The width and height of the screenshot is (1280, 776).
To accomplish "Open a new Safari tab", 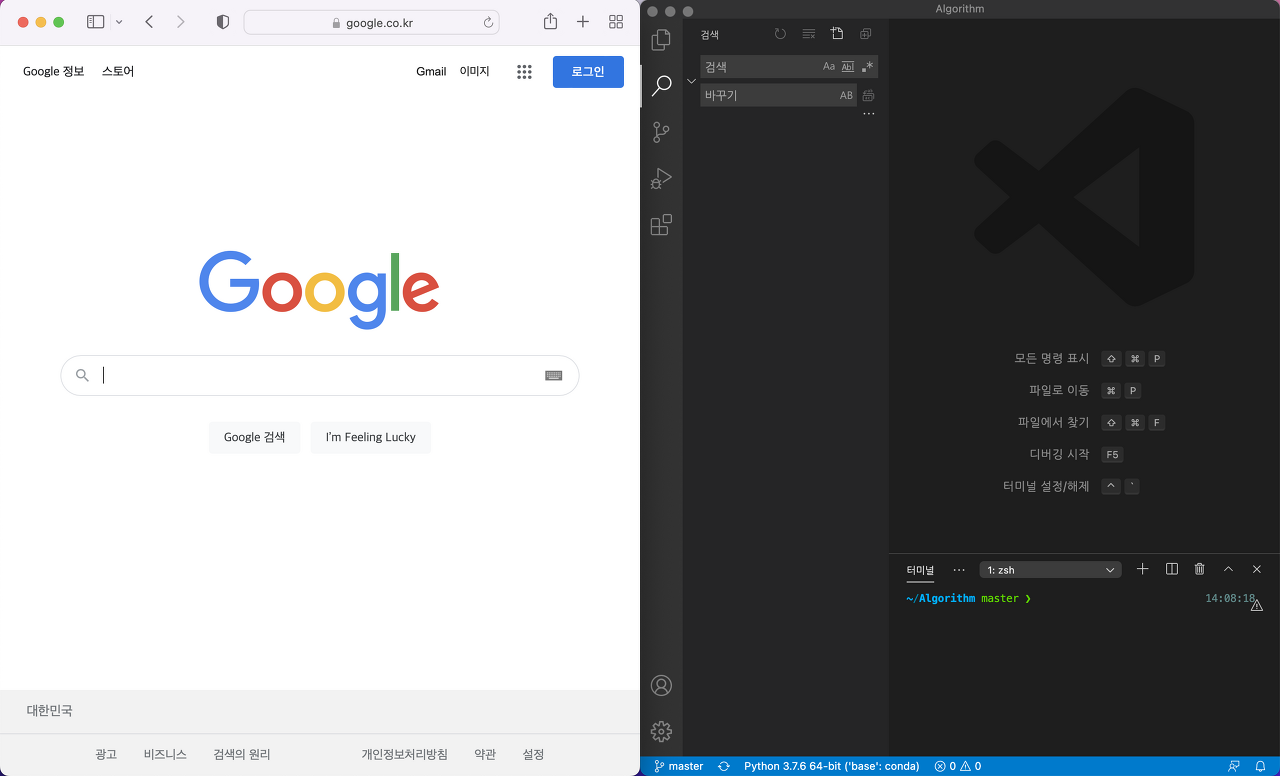I will (x=583, y=22).
